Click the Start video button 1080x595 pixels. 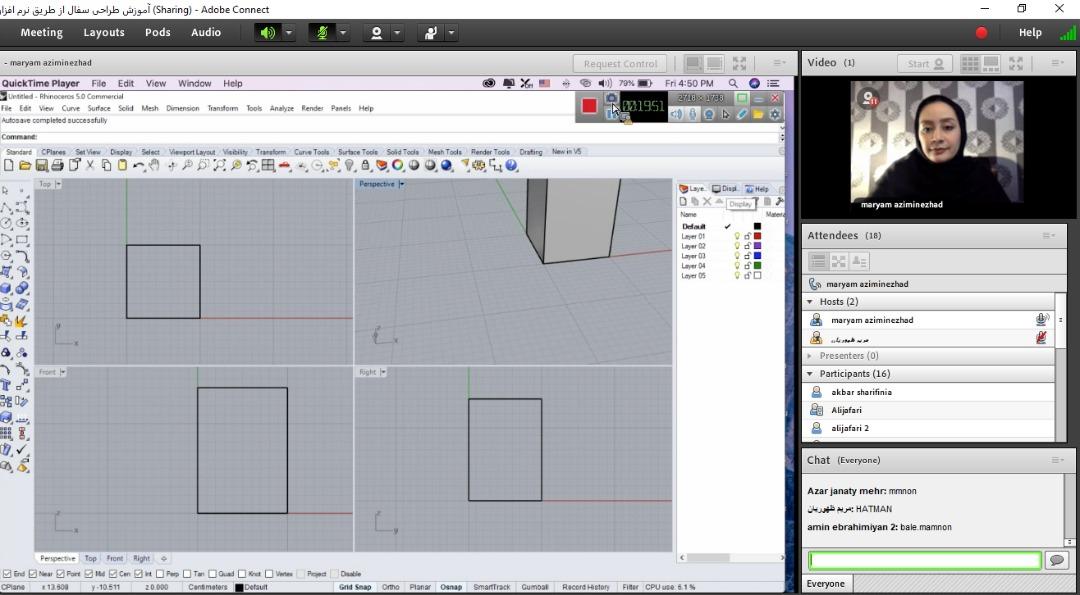925,64
